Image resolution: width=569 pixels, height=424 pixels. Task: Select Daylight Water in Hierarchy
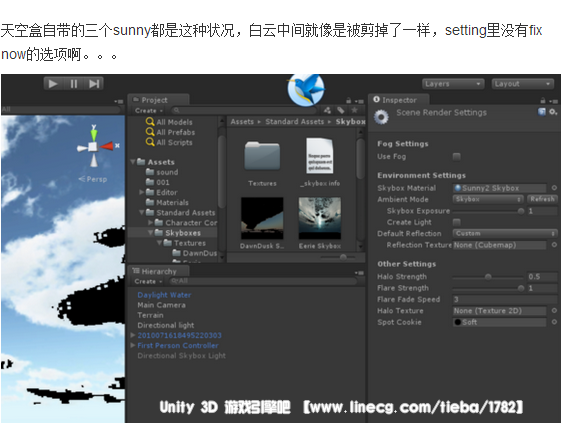[x=164, y=295]
